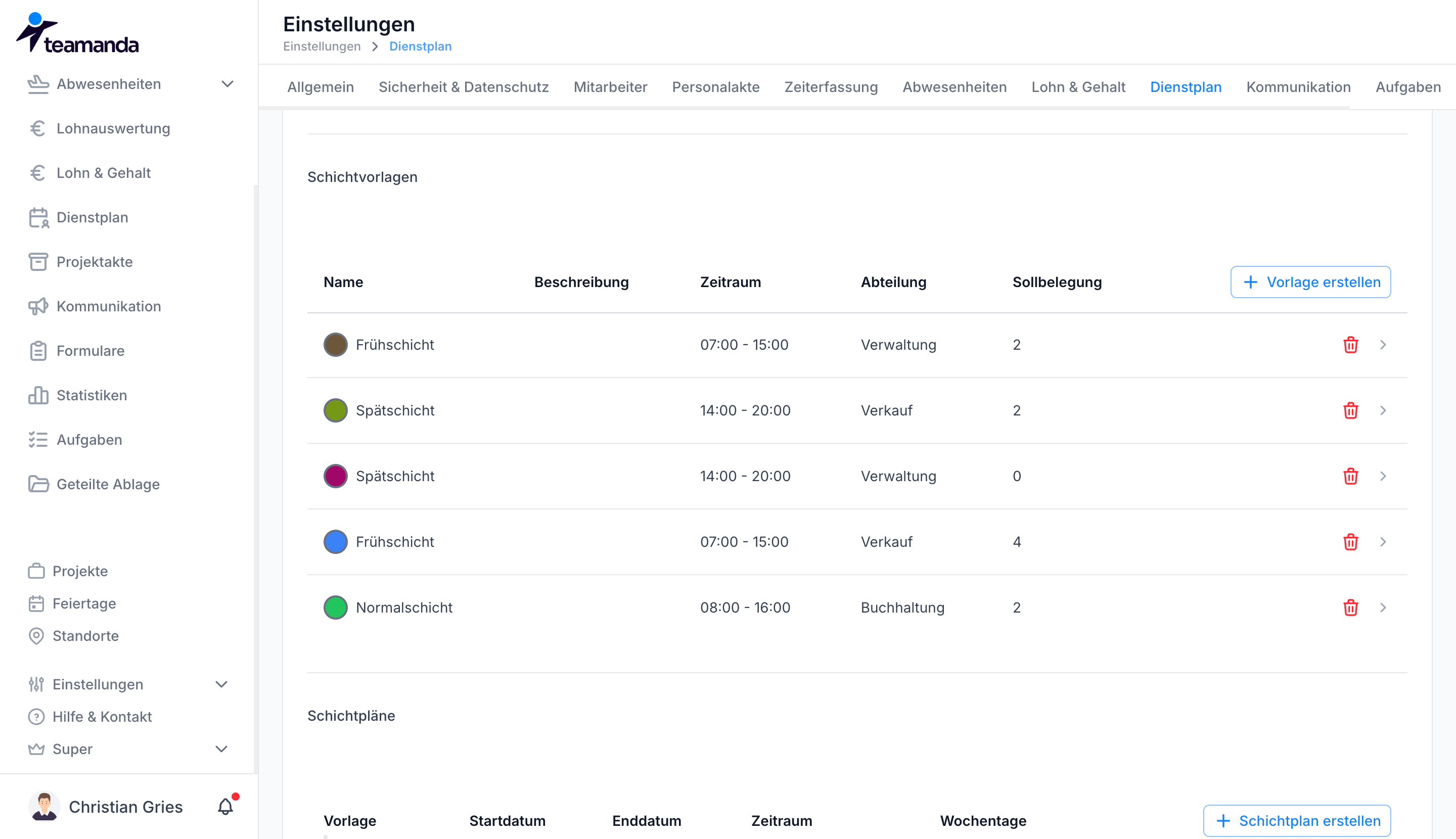Expand the Einstellungen sidebar section
The image size is (1456, 839).
point(221,684)
